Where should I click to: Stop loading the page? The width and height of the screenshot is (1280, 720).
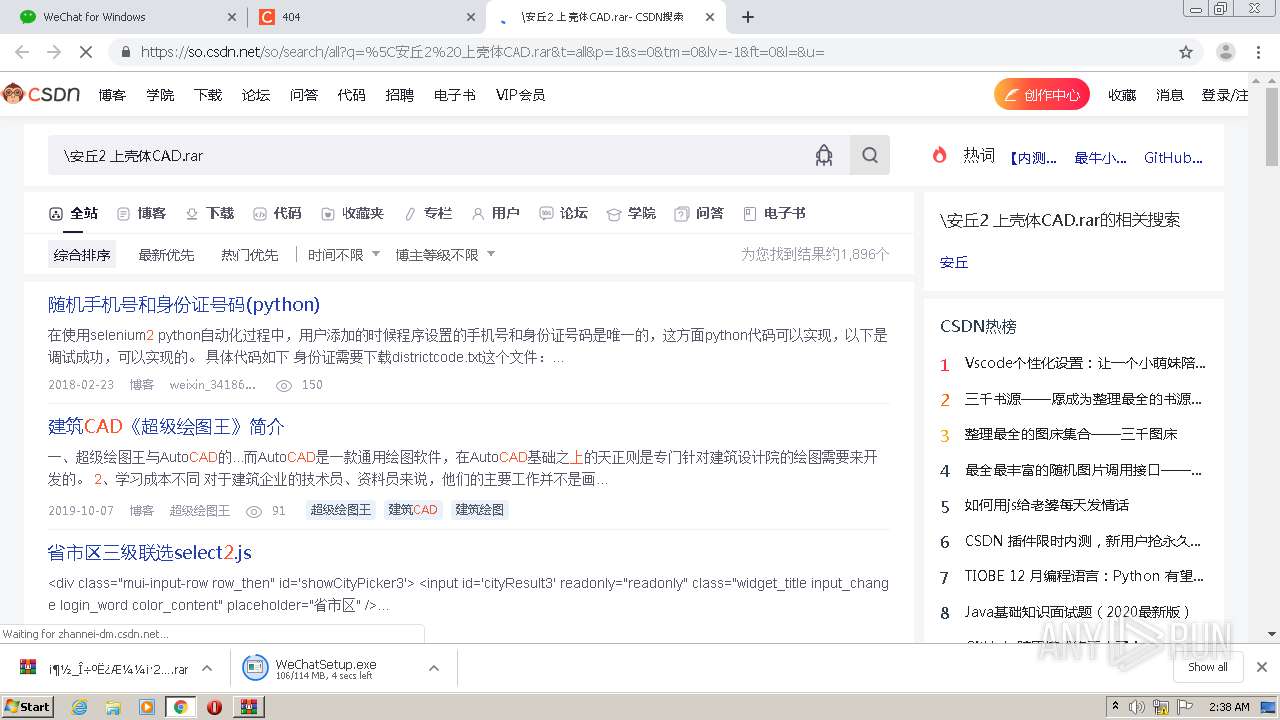point(85,52)
